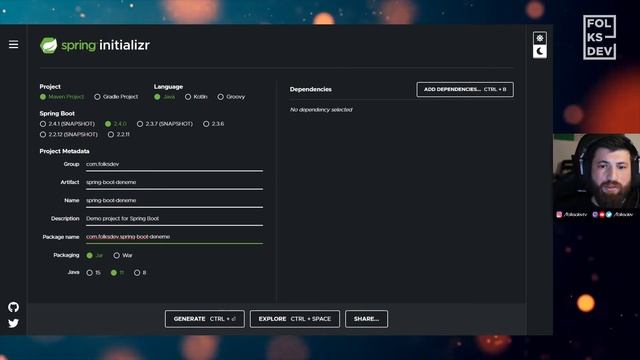
Task: Click the 'Dependencies' heading
Action: [x=311, y=89]
